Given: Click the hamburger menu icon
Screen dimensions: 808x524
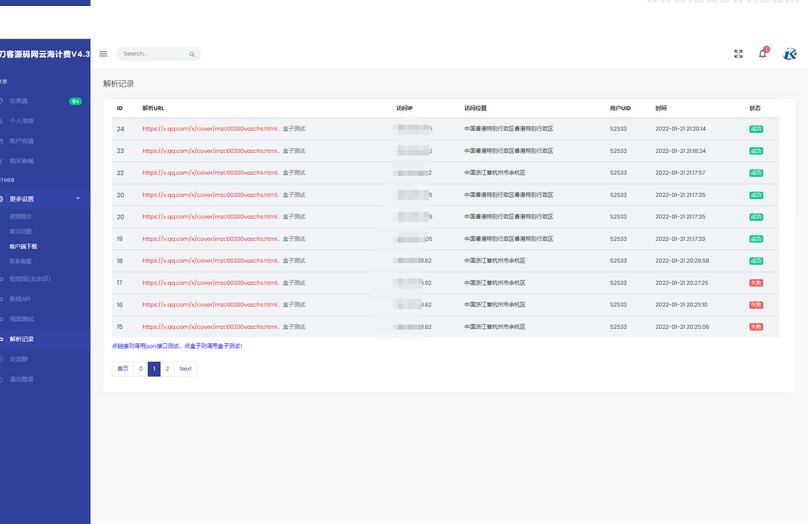Looking at the screenshot, I should 103,54.
